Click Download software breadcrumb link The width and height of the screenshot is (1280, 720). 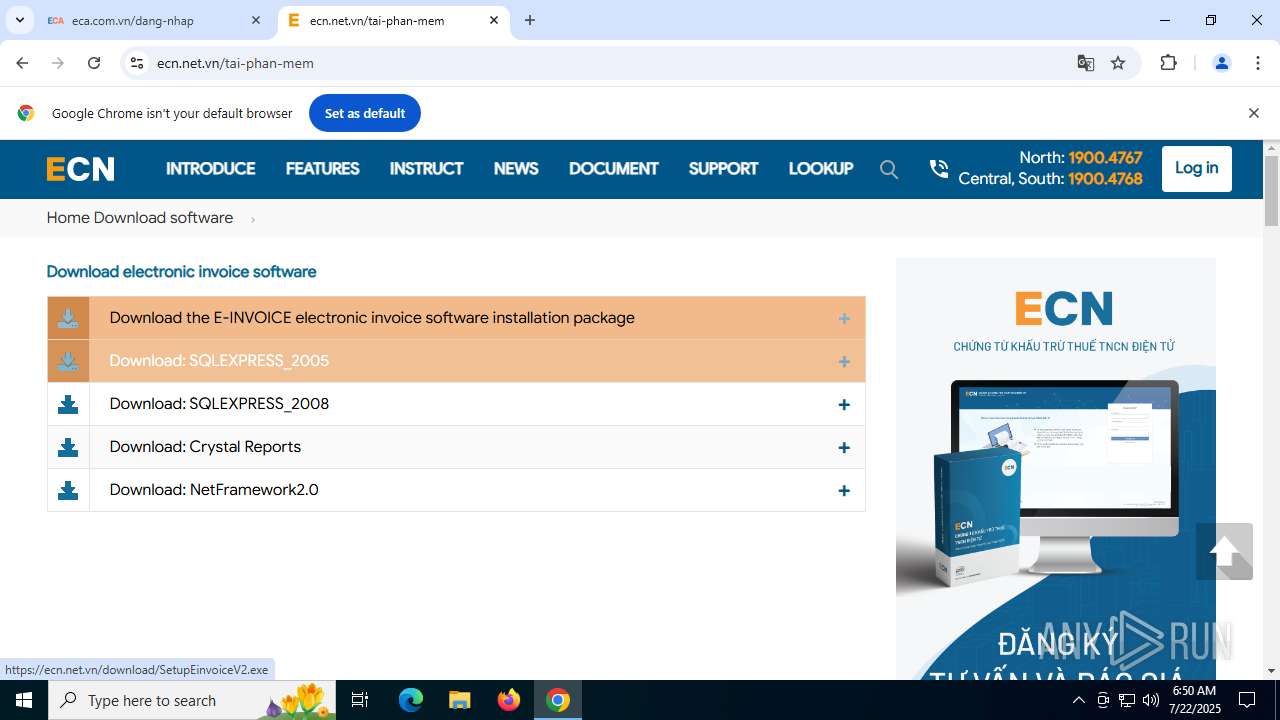(163, 218)
